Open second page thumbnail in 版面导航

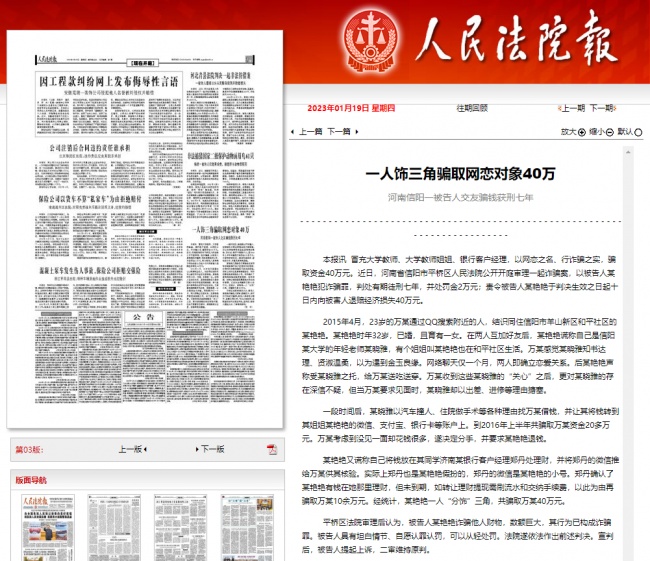coord(114,527)
